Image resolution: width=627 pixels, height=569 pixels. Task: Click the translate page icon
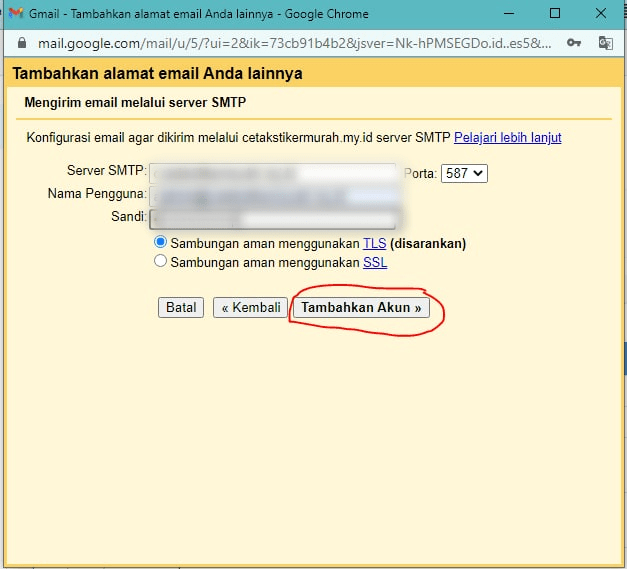click(605, 43)
